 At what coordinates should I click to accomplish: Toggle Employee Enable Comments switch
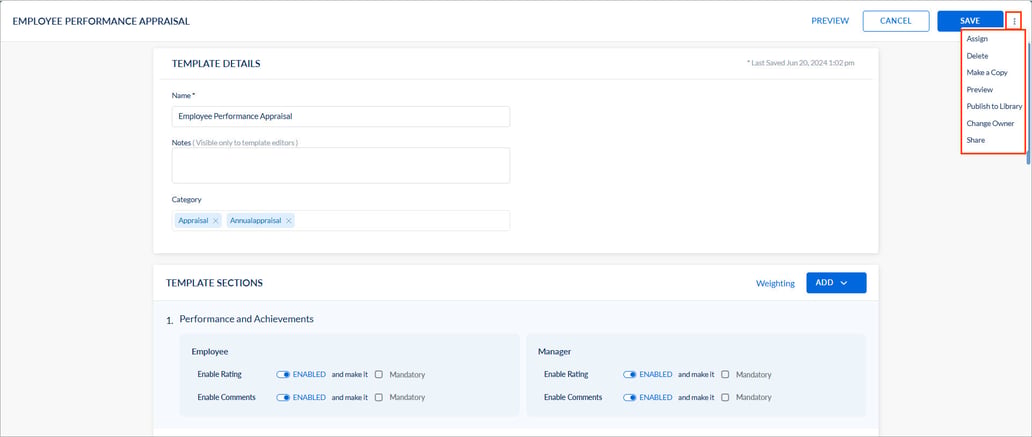283,398
